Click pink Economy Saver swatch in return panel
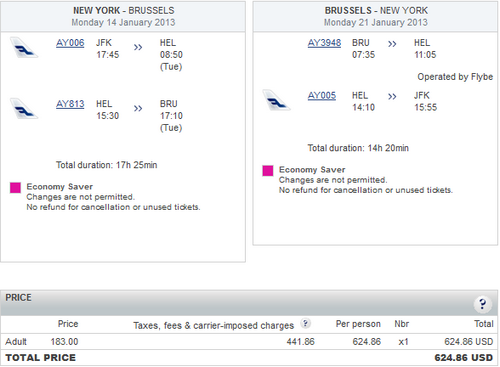500x367 pixels. (x=268, y=171)
